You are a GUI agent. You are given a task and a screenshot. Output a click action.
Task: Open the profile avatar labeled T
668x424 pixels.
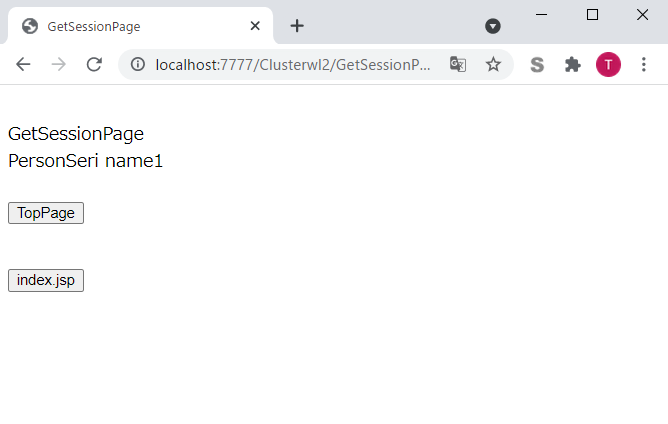pyautogui.click(x=608, y=65)
